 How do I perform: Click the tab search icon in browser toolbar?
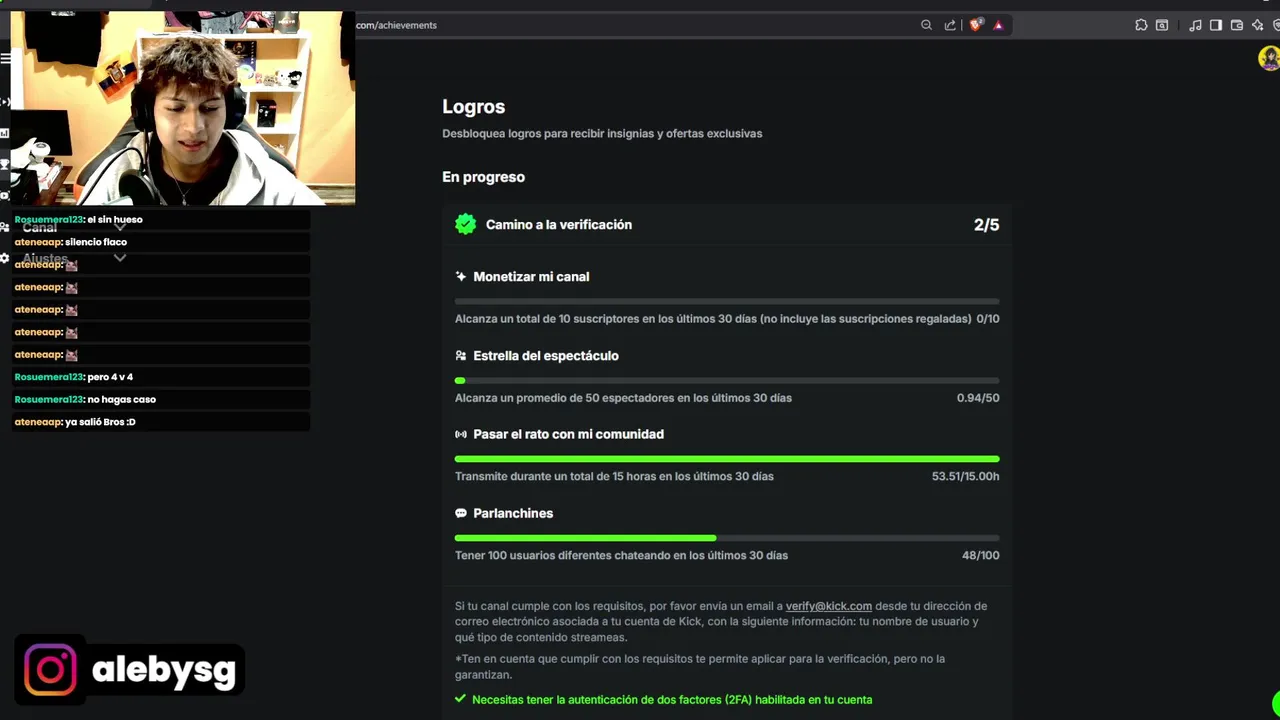[1162, 25]
